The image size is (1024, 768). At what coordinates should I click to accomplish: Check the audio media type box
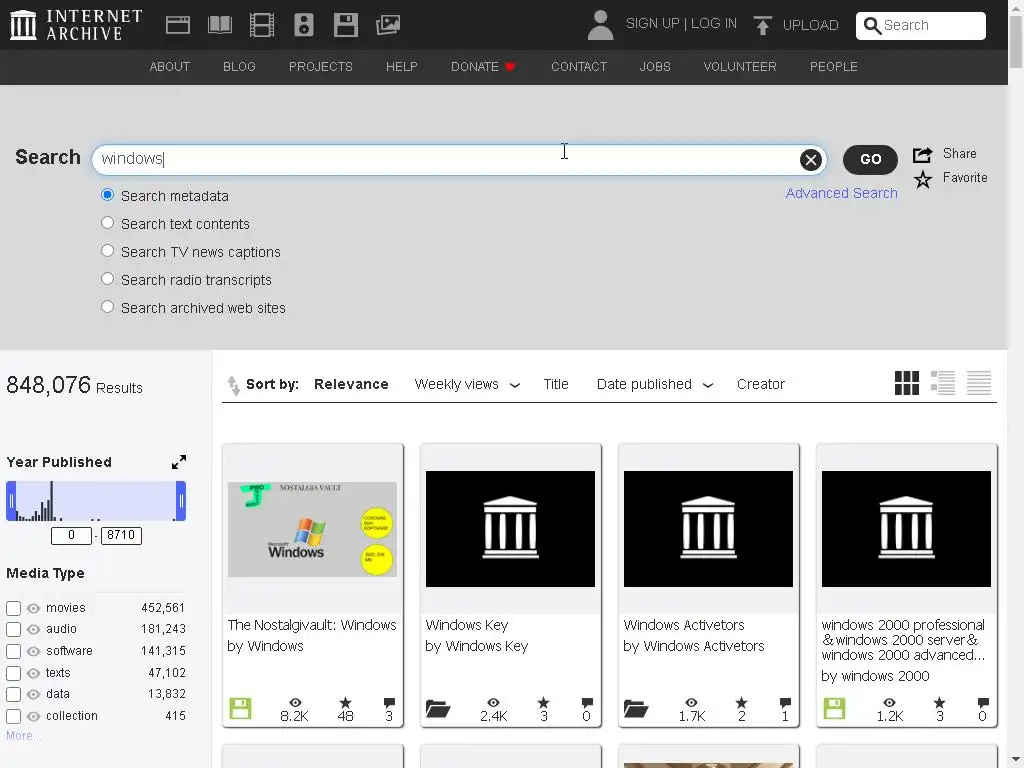(13, 630)
